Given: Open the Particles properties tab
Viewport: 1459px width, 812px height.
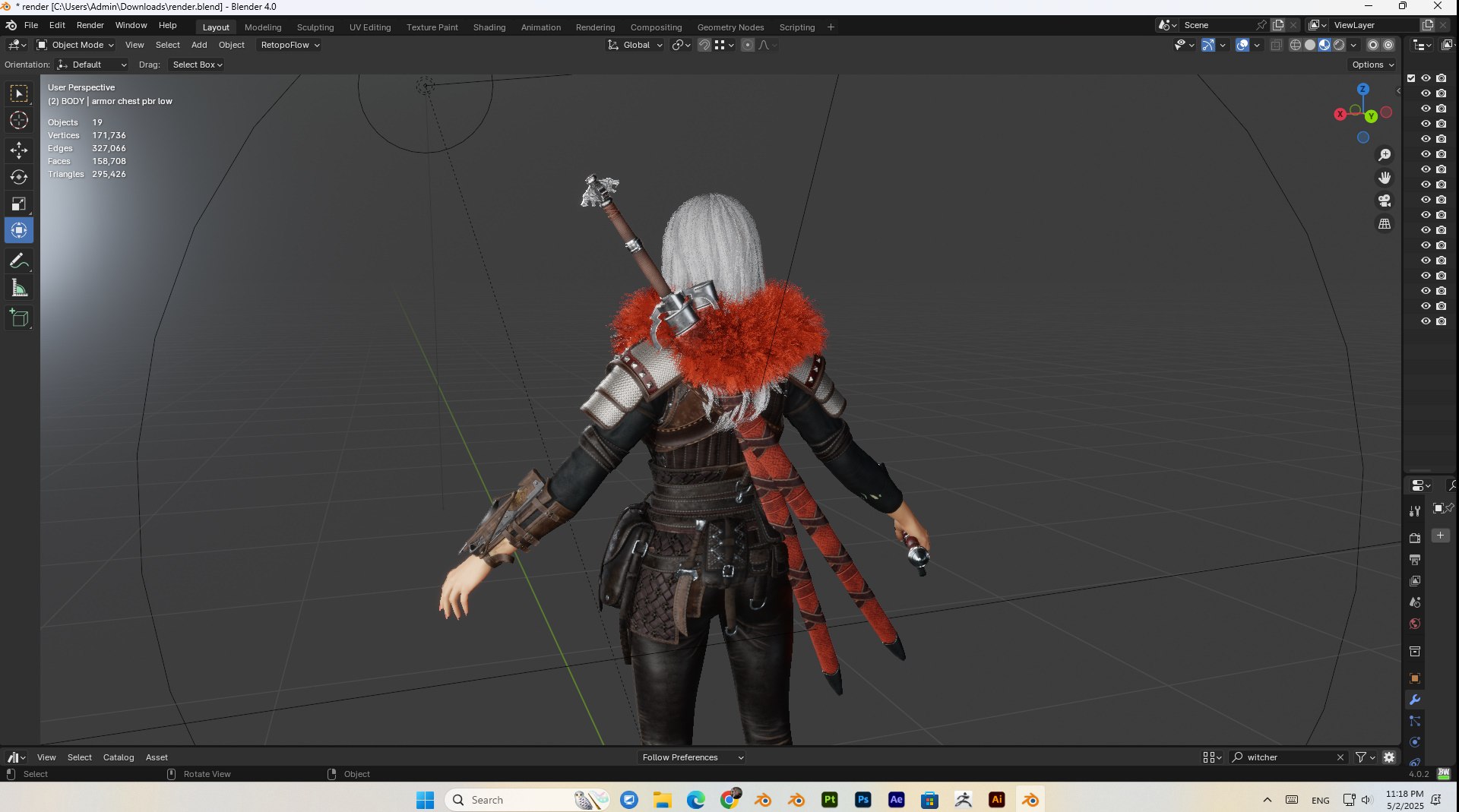Looking at the screenshot, I should [1415, 721].
